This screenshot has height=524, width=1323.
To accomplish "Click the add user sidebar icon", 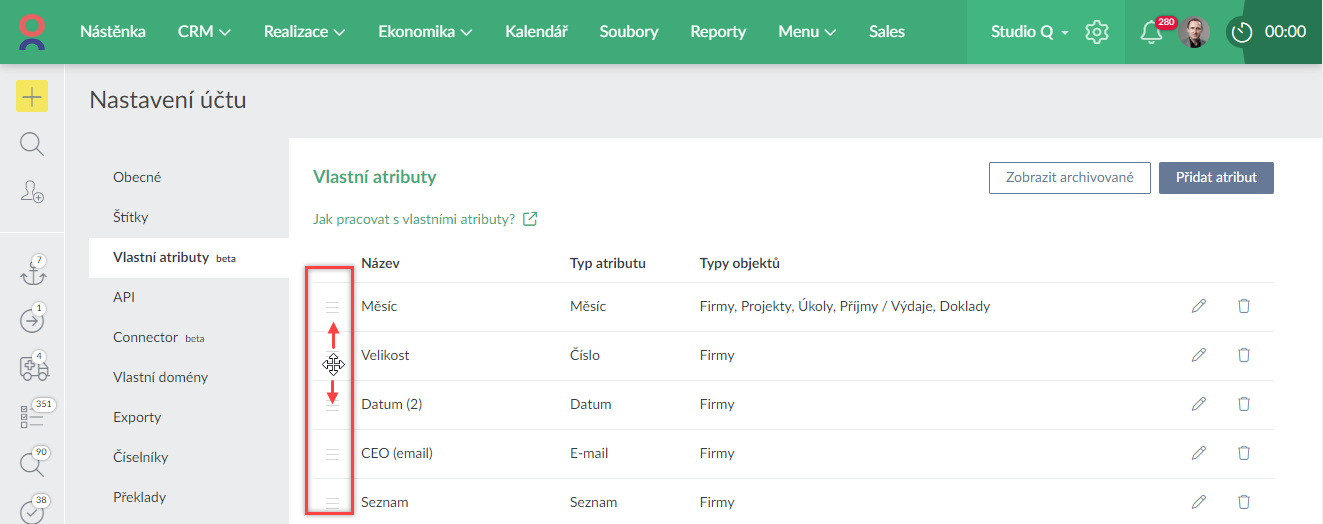I will pyautogui.click(x=32, y=192).
